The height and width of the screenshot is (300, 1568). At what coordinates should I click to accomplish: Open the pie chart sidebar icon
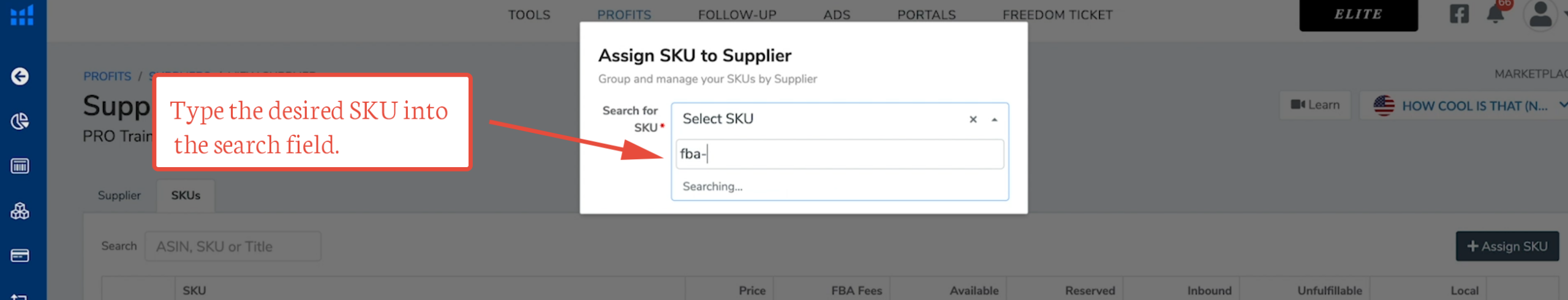click(20, 121)
